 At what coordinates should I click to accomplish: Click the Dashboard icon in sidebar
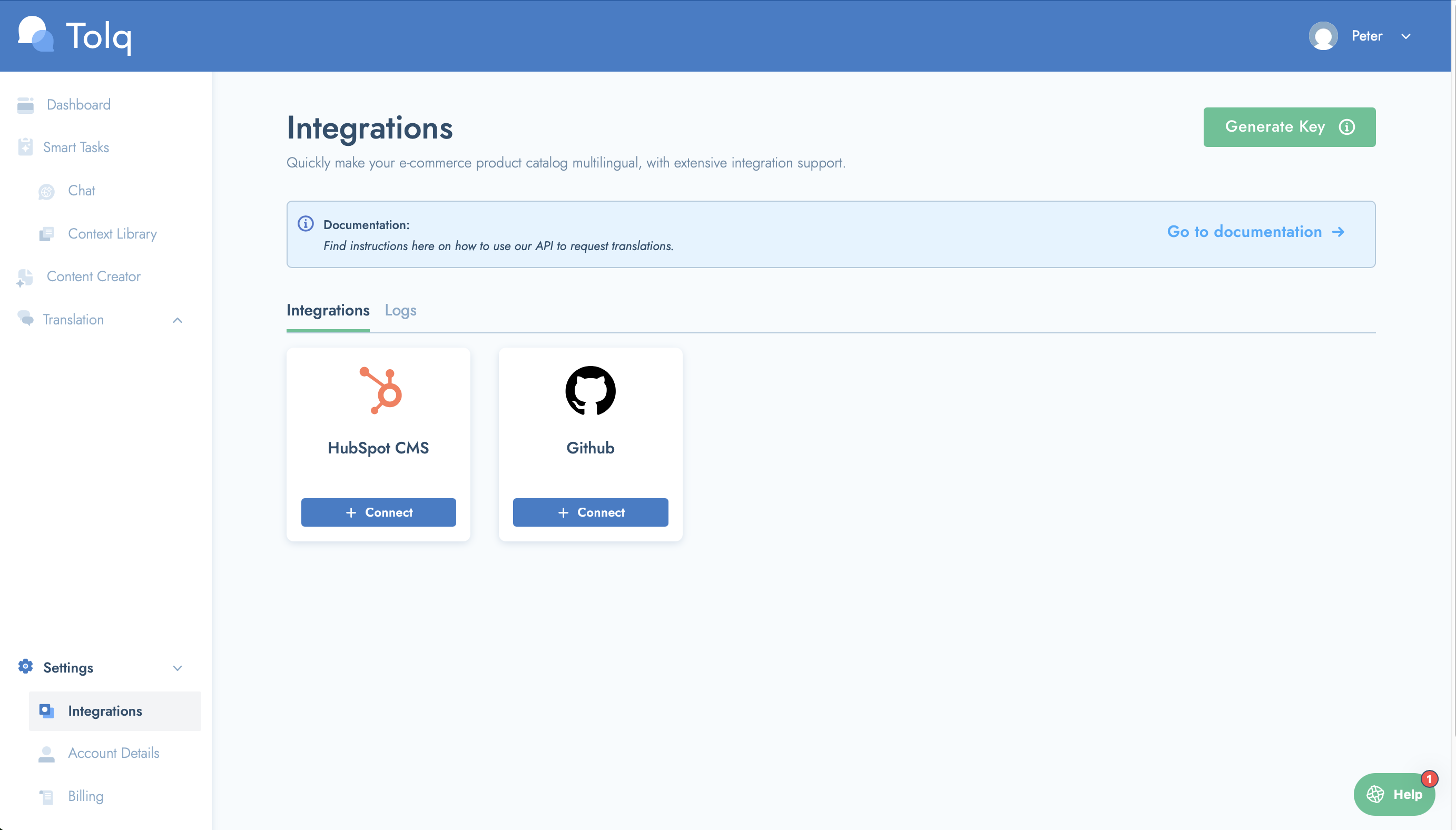tap(25, 105)
